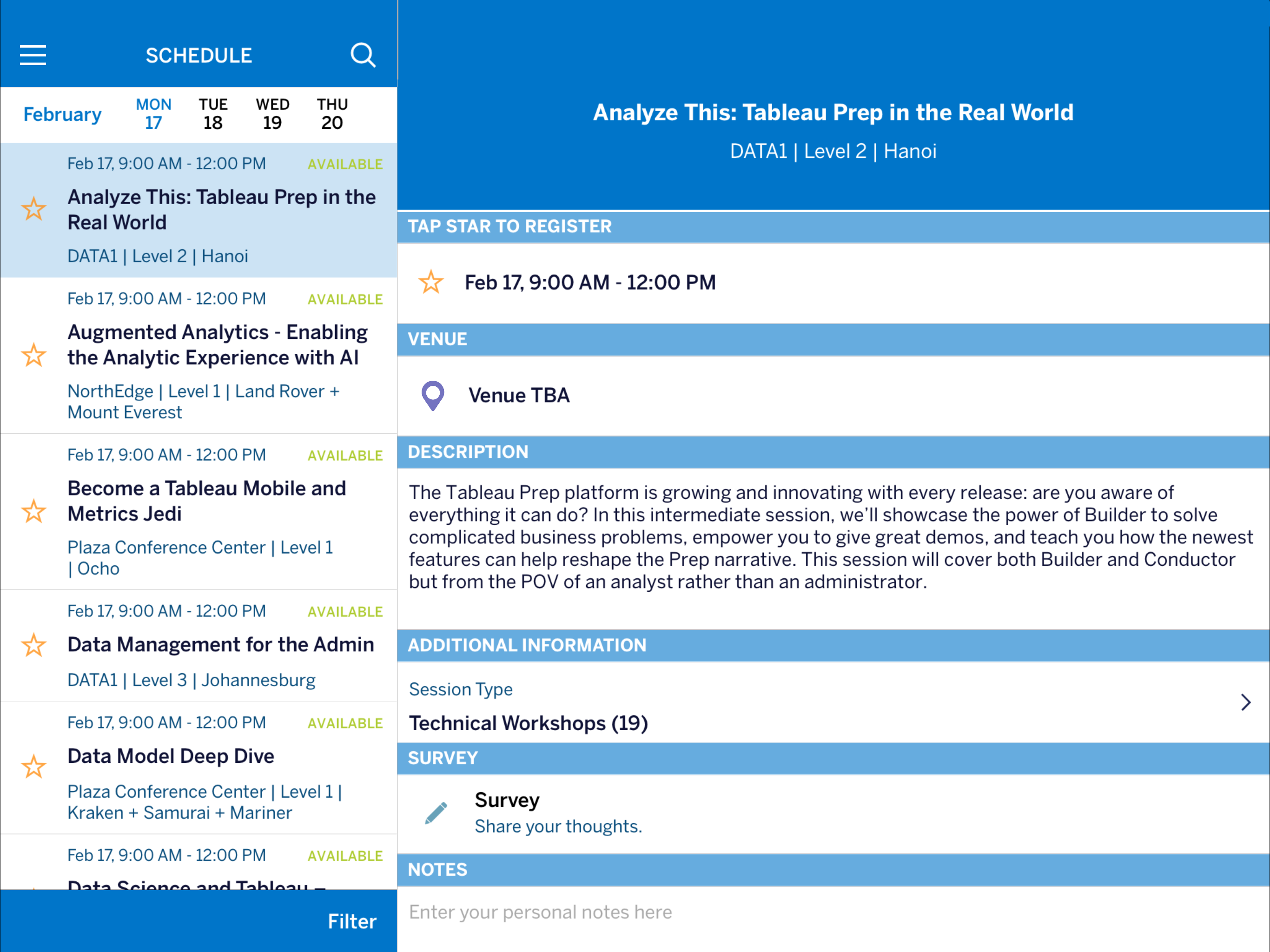Open the Filter button
The width and height of the screenshot is (1270, 952).
tap(352, 922)
